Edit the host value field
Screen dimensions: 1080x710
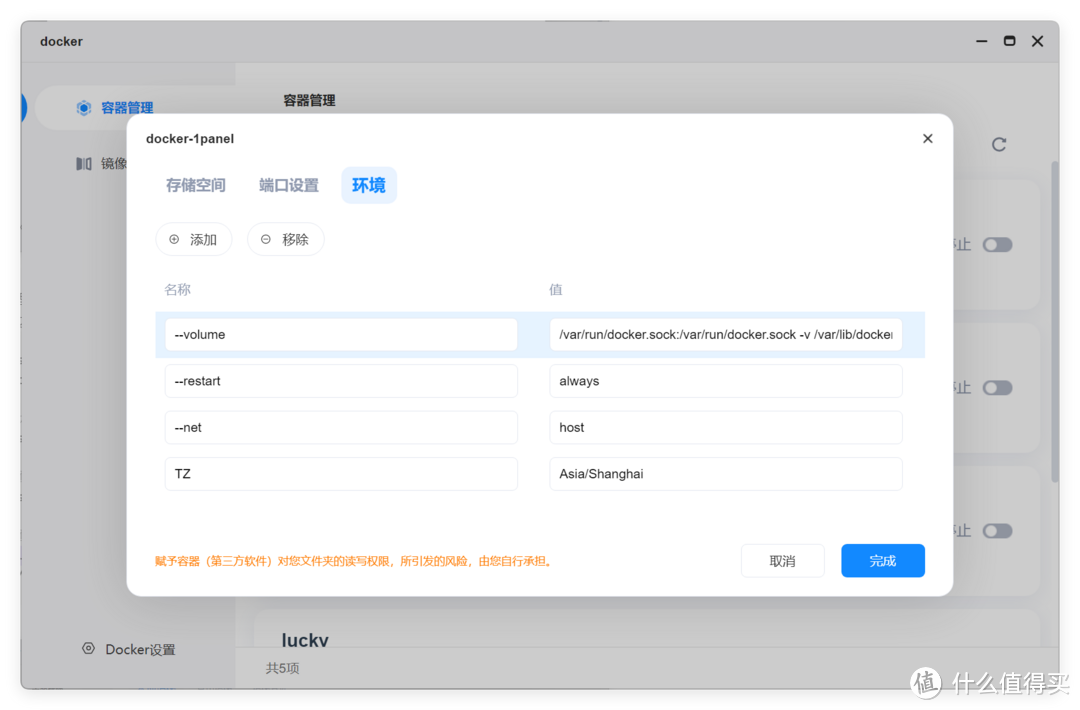coord(725,428)
